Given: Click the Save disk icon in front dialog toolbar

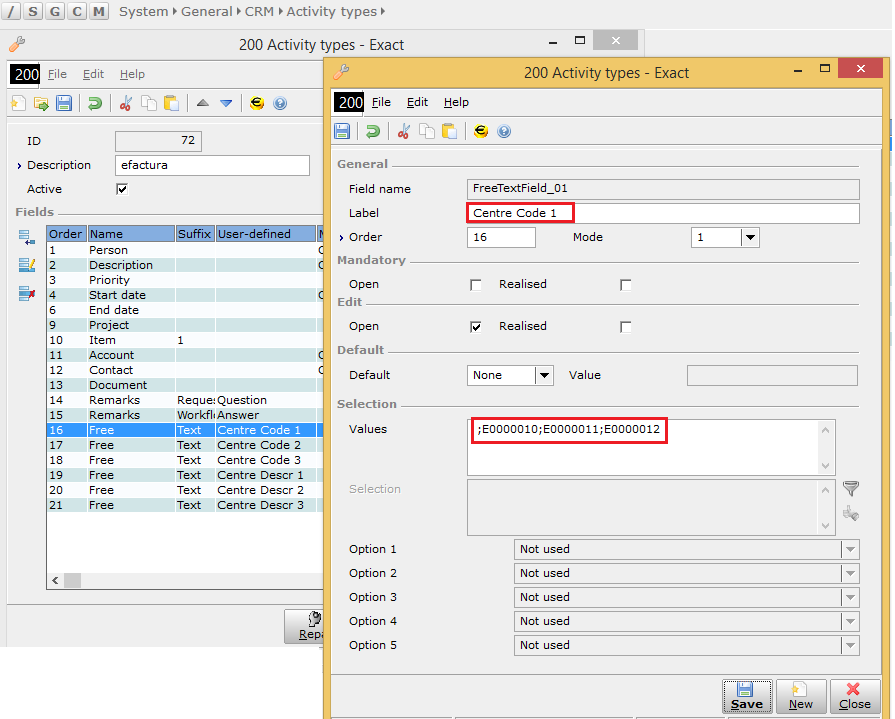Looking at the screenshot, I should 342,131.
